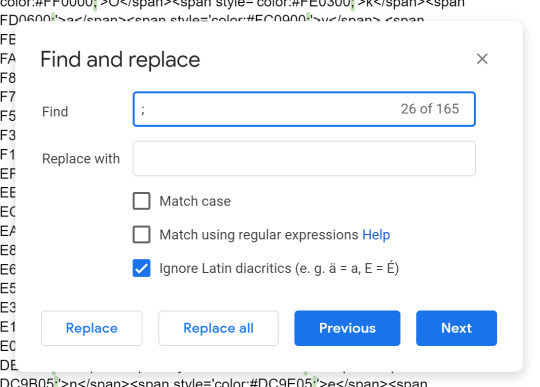Click the Replace with field label

[x=81, y=159]
